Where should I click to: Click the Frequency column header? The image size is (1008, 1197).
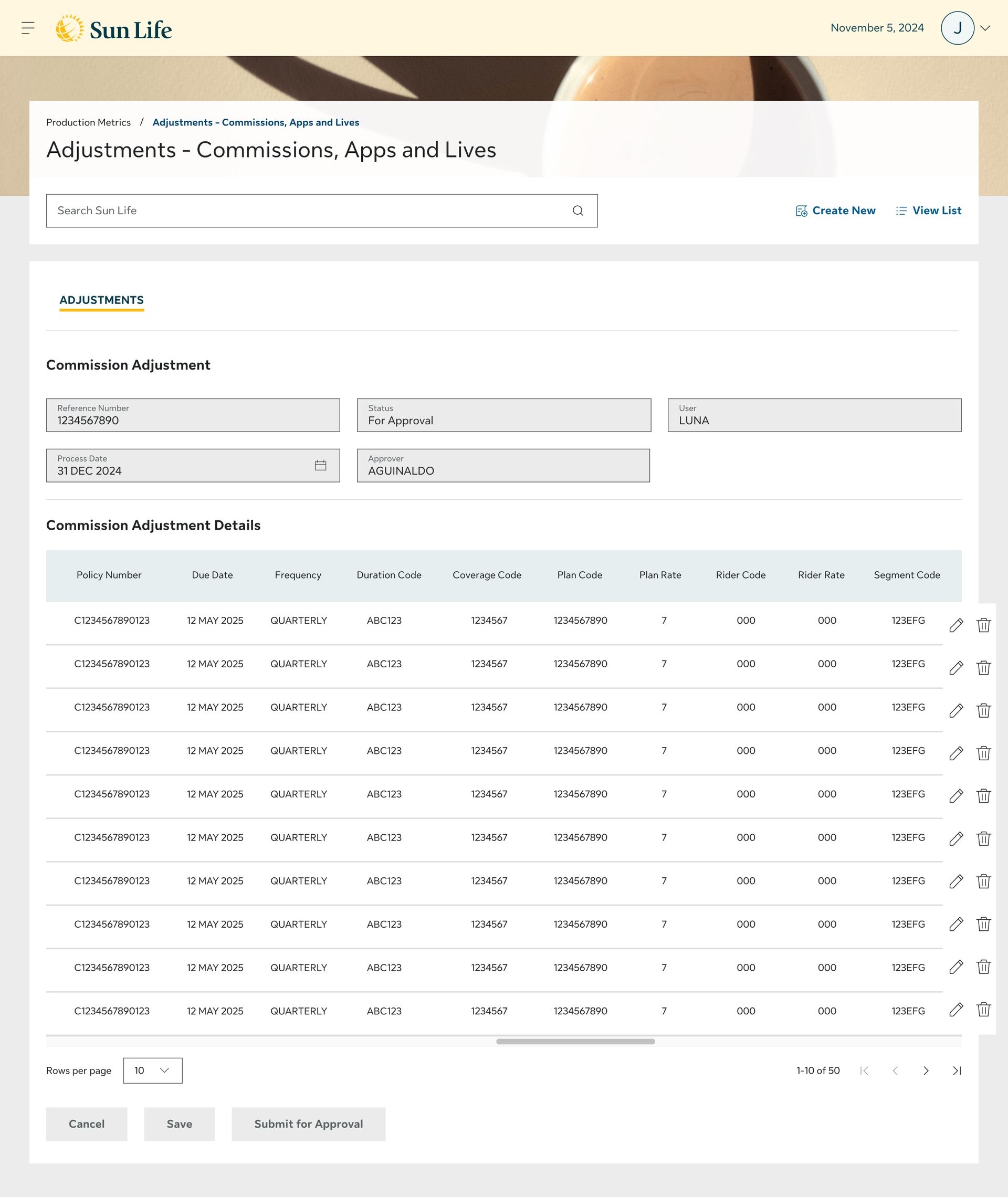pos(298,575)
